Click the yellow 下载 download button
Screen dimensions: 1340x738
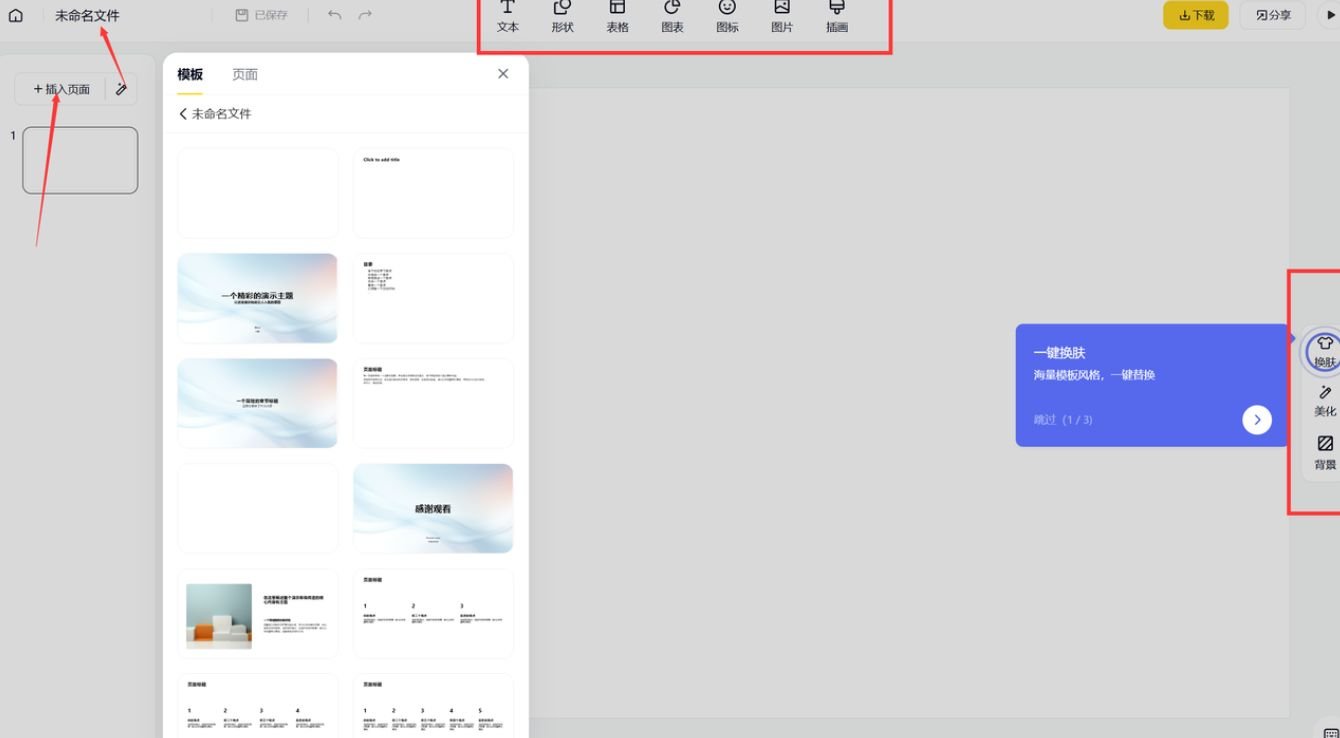pyautogui.click(x=1195, y=15)
